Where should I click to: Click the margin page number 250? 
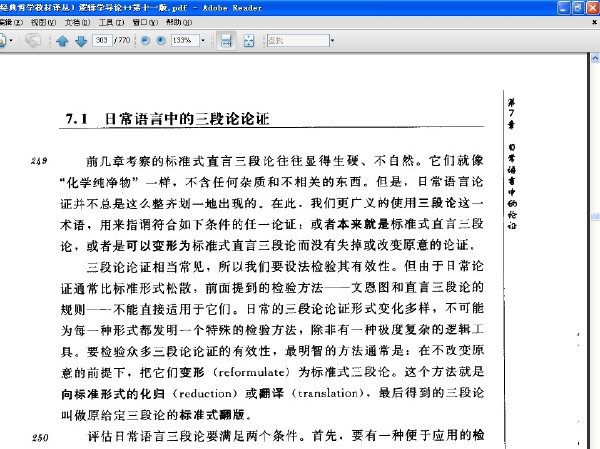(x=40, y=438)
